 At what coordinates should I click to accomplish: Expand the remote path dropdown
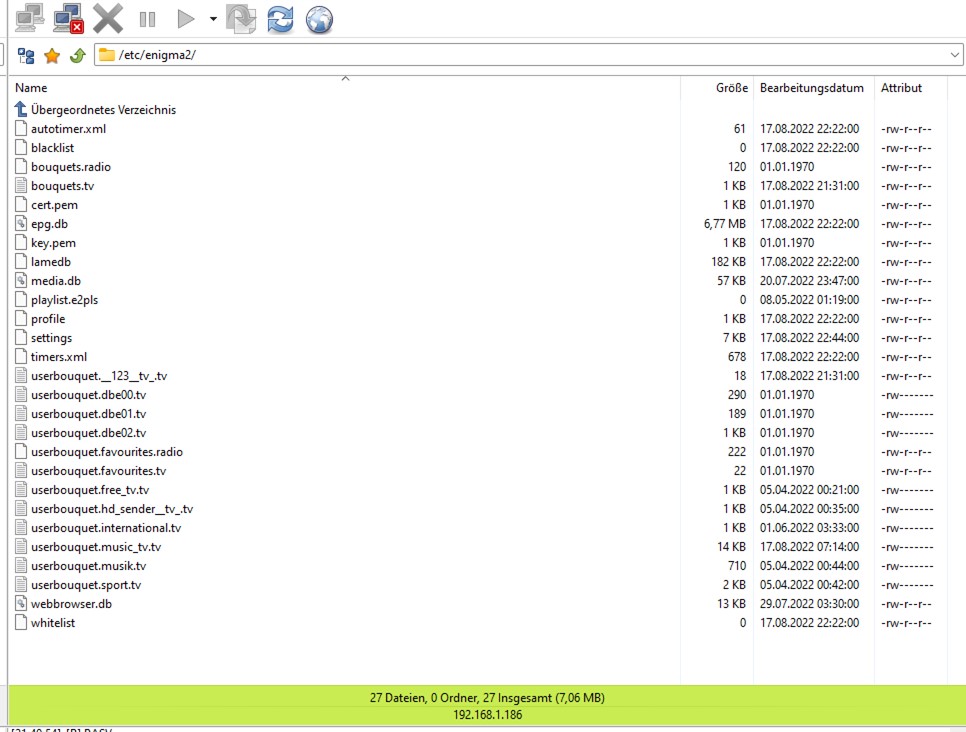pos(955,55)
